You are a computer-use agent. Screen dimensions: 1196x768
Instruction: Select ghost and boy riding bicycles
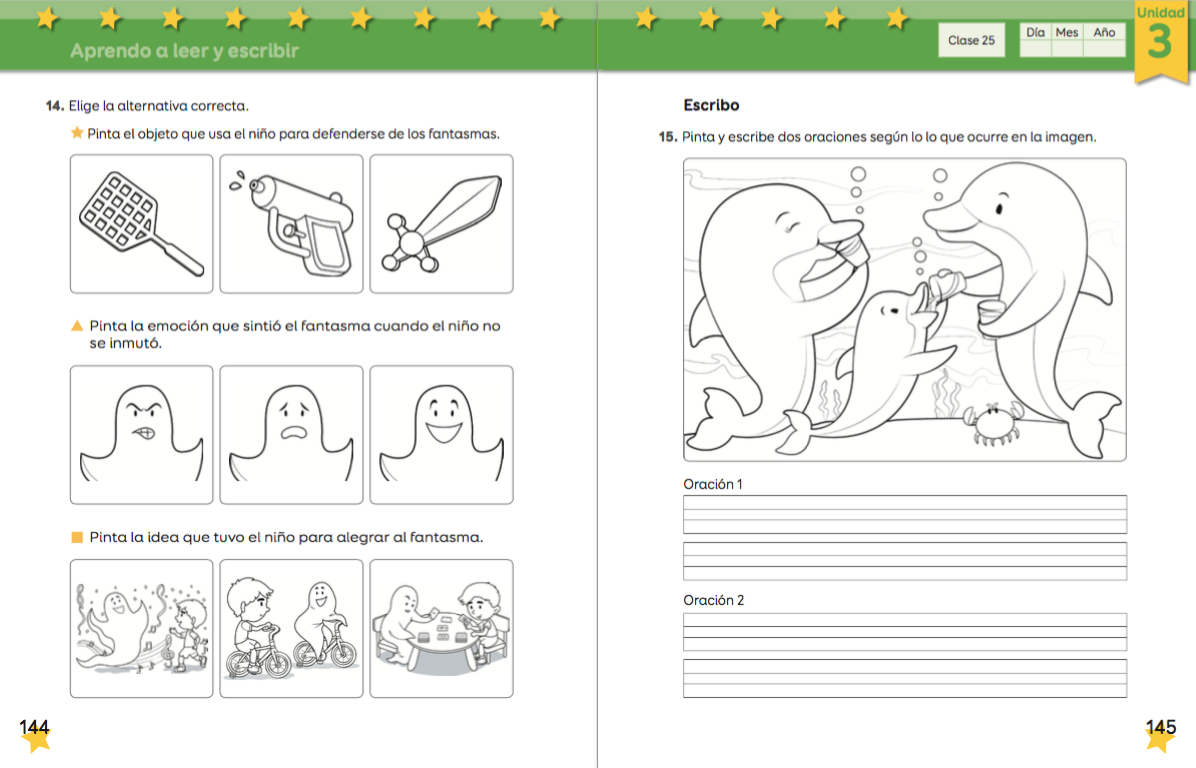[291, 628]
